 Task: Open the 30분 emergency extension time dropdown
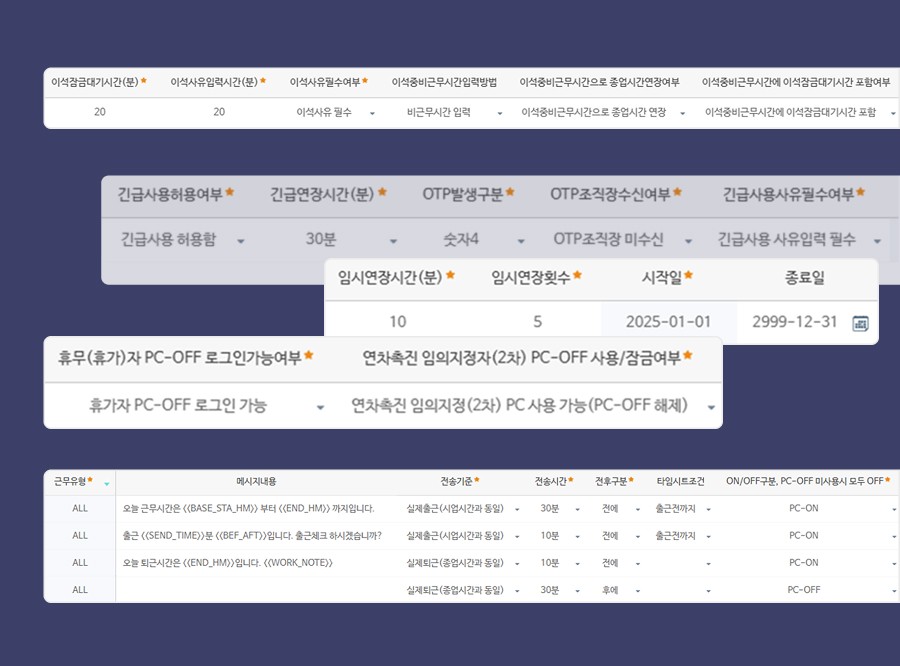392,240
